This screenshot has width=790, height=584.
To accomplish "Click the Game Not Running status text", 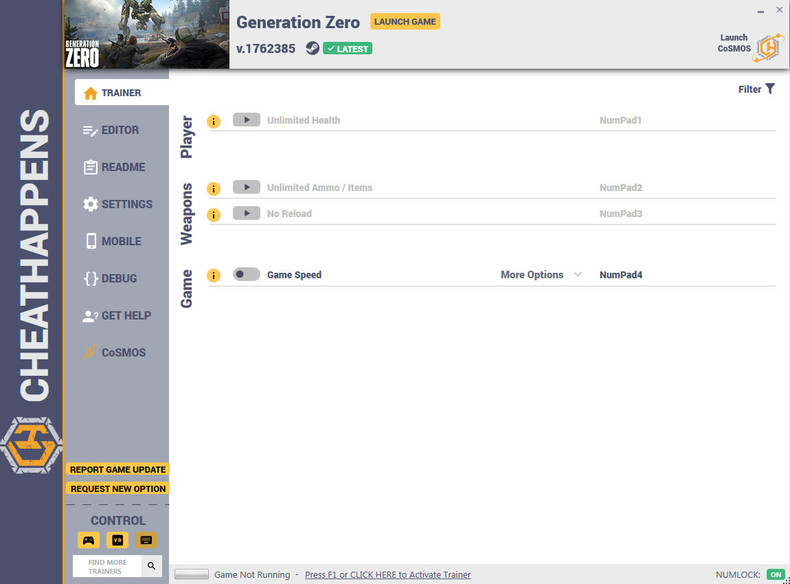I will tap(252, 574).
